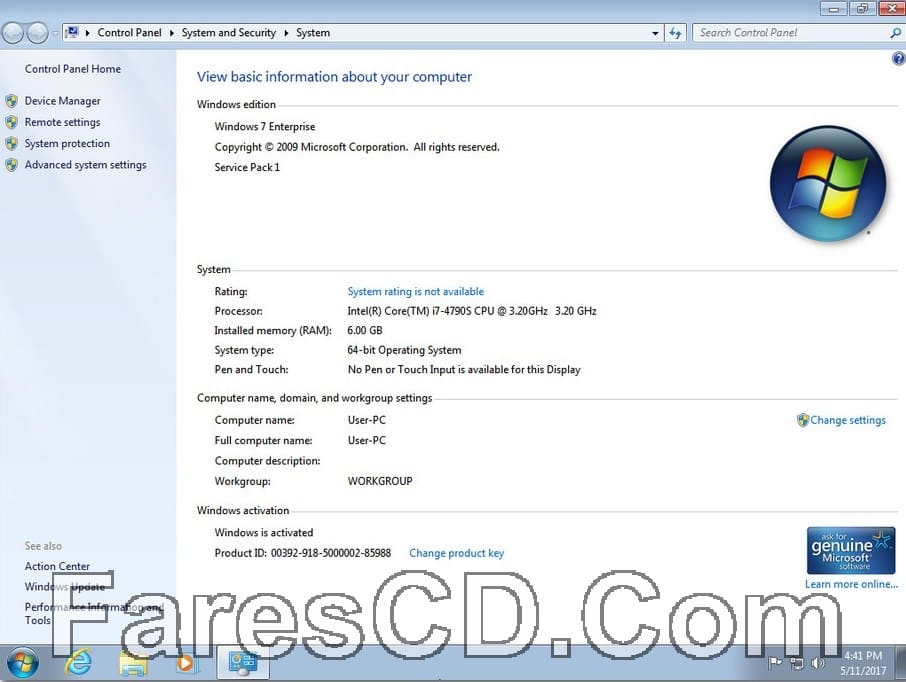
Task: Click the shield icon next to Change settings
Action: click(803, 420)
